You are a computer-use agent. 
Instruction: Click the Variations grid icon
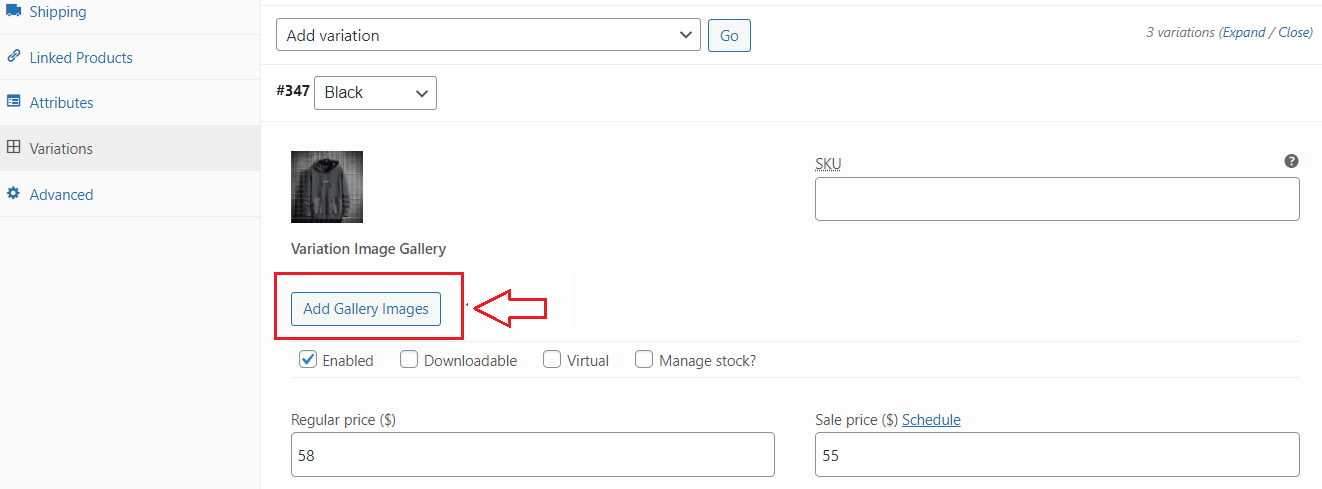14,147
